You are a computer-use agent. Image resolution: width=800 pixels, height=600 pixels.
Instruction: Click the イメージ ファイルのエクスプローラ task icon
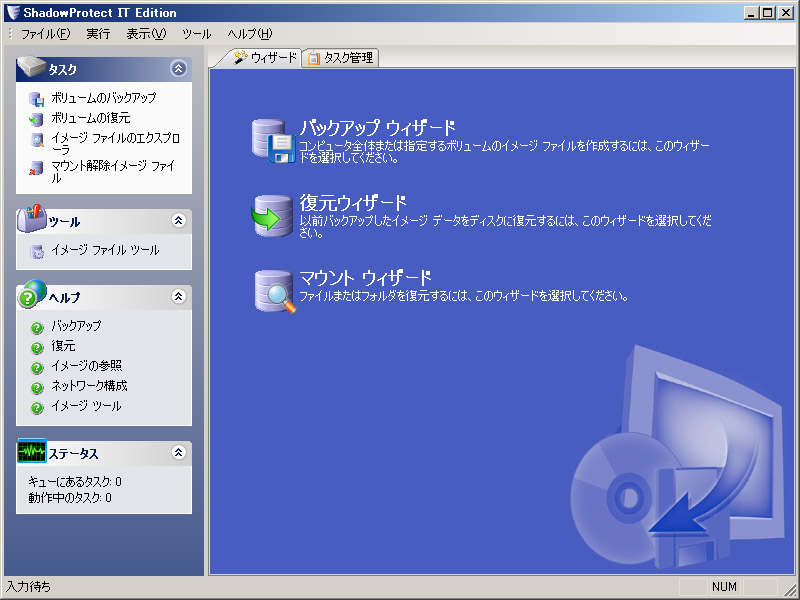pyautogui.click(x=37, y=139)
